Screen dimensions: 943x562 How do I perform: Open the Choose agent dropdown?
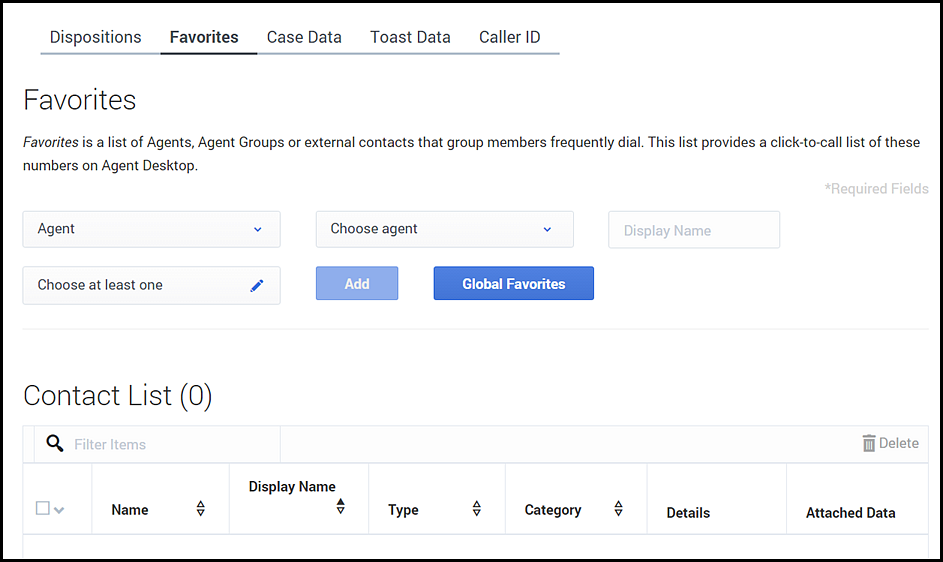point(444,229)
